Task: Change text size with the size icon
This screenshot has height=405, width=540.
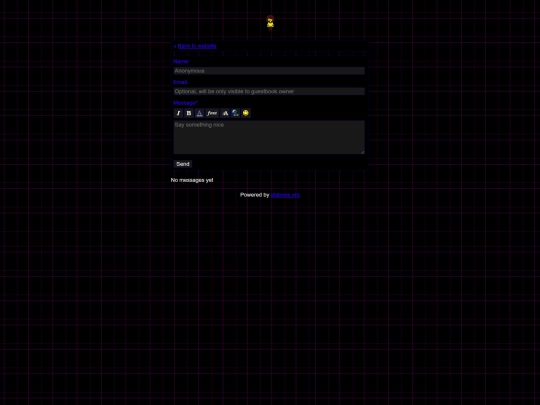Action: coord(225,113)
